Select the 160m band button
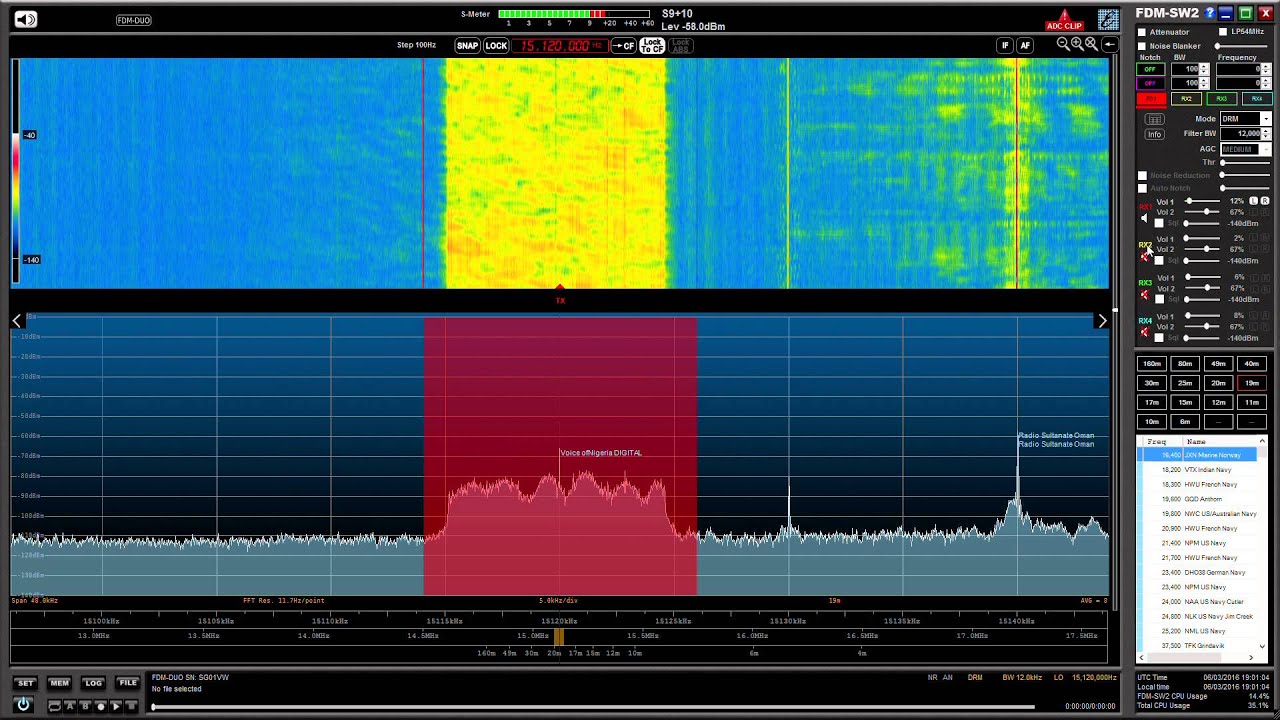 pos(1152,364)
